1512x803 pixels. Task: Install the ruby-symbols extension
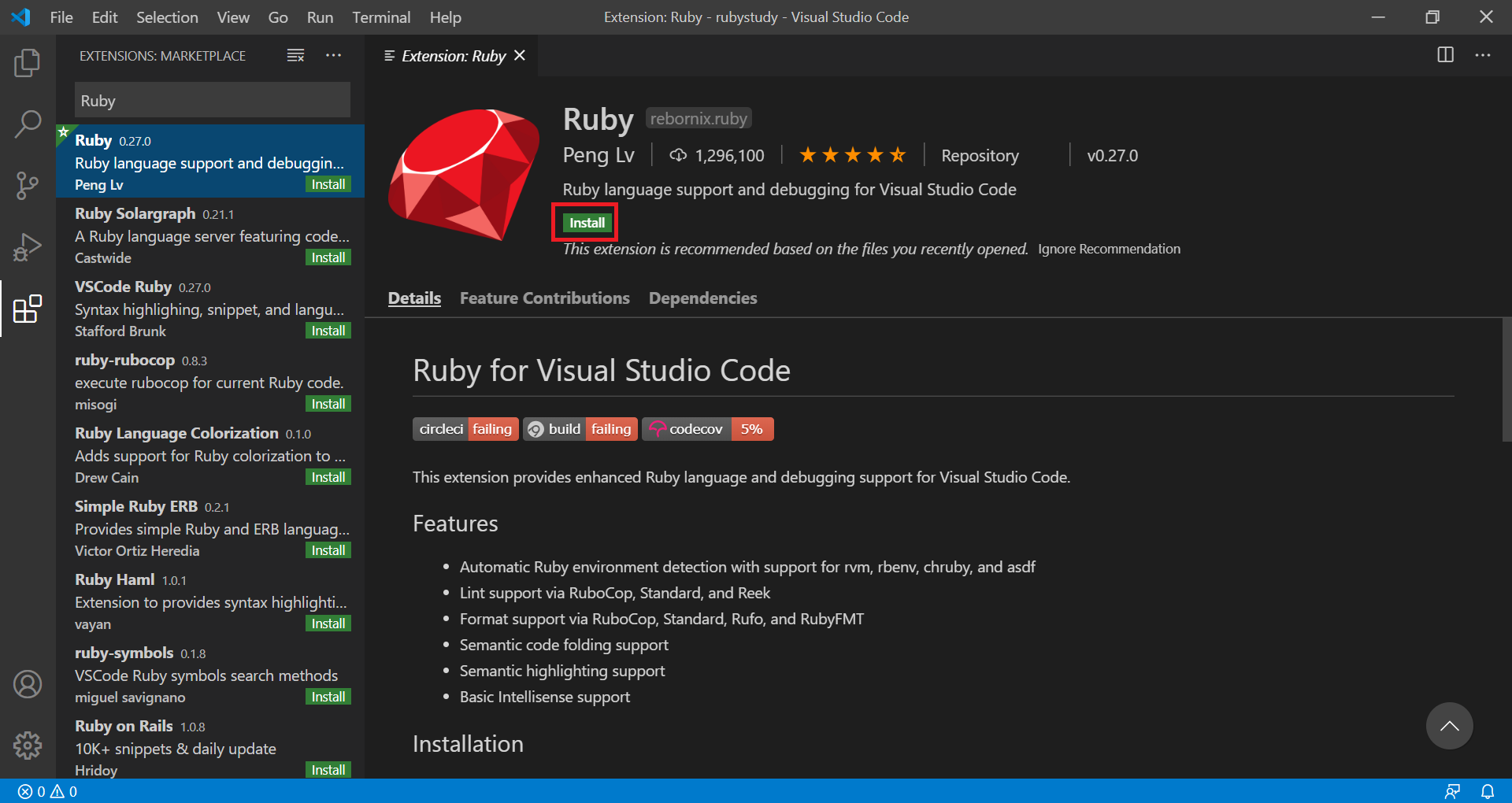click(328, 697)
